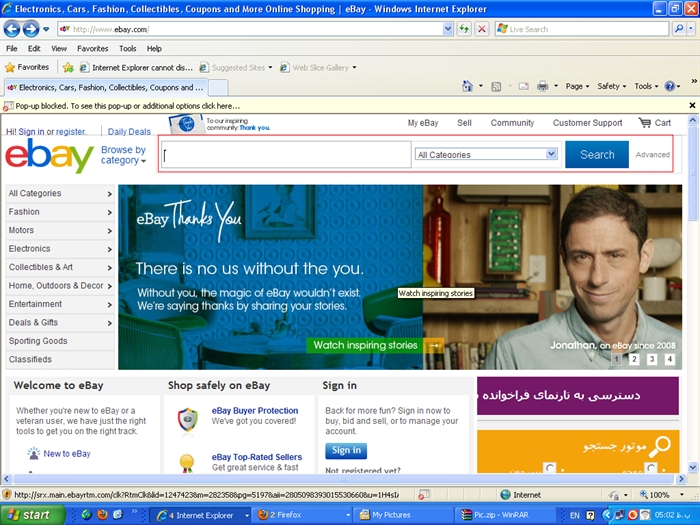Click into the eBay search text field
This screenshot has width=700, height=525.
pyautogui.click(x=286, y=154)
